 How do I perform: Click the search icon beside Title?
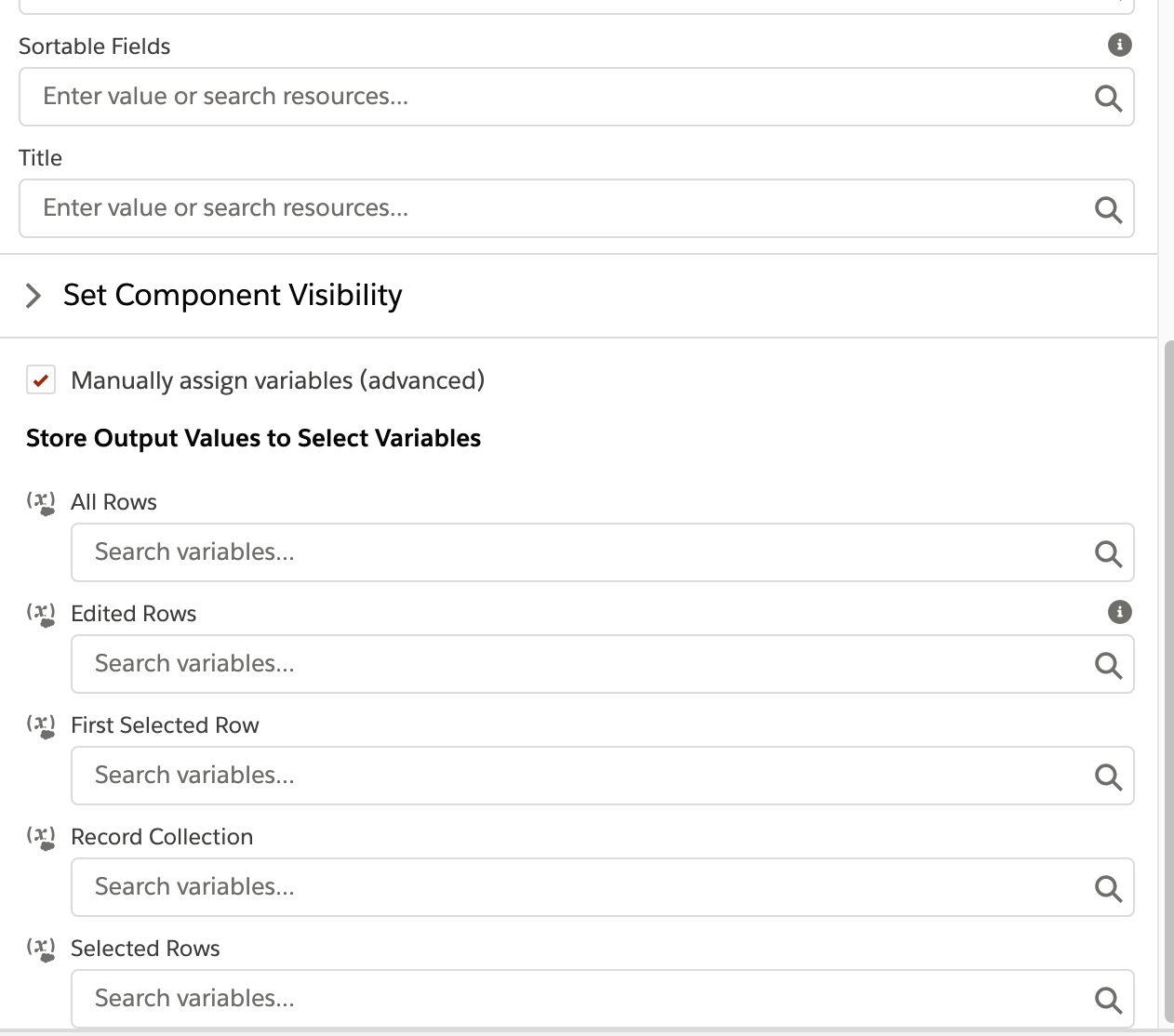(x=1108, y=209)
